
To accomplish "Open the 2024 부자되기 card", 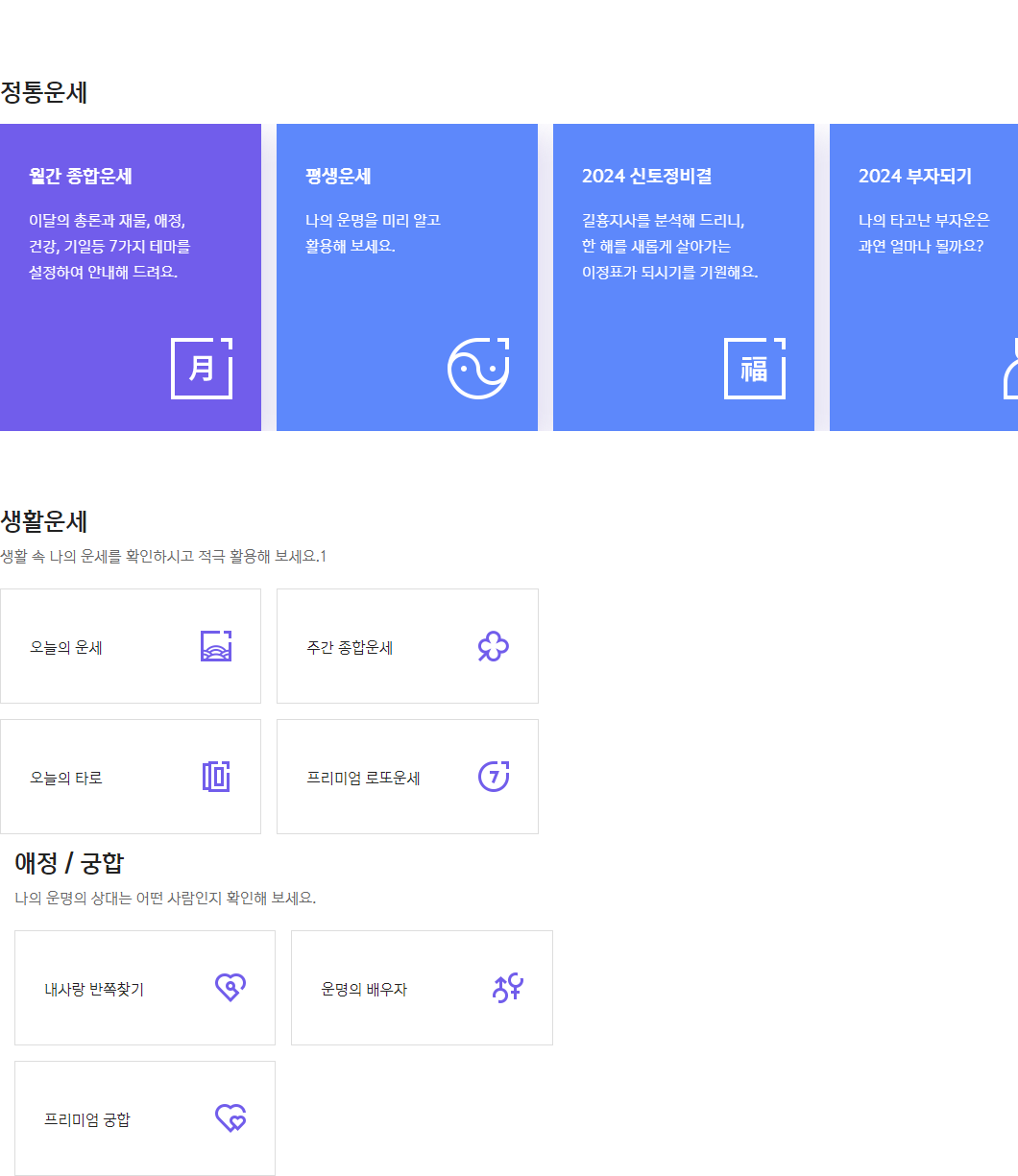I will click(924, 277).
